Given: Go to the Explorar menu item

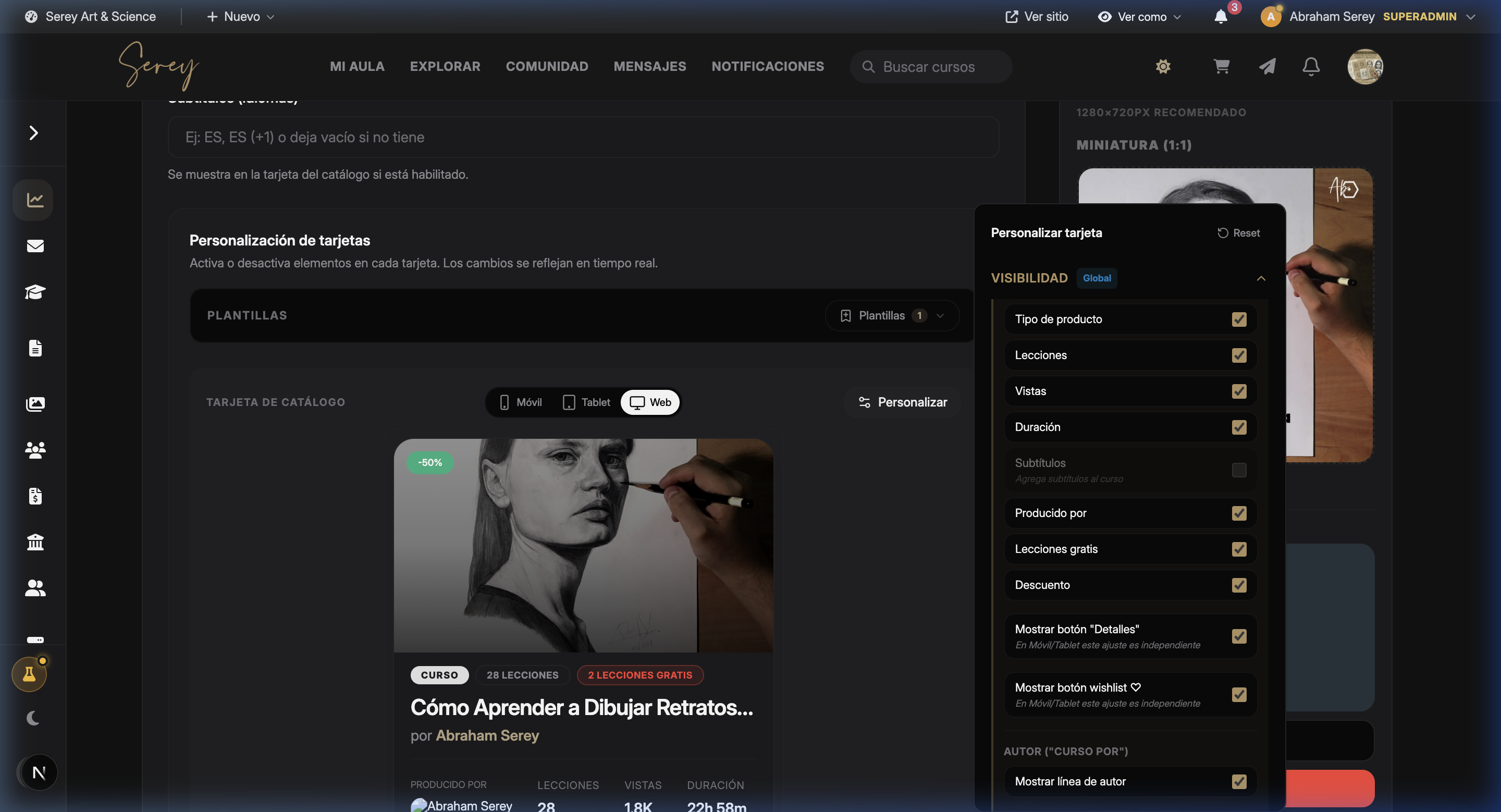Looking at the screenshot, I should 445,66.
